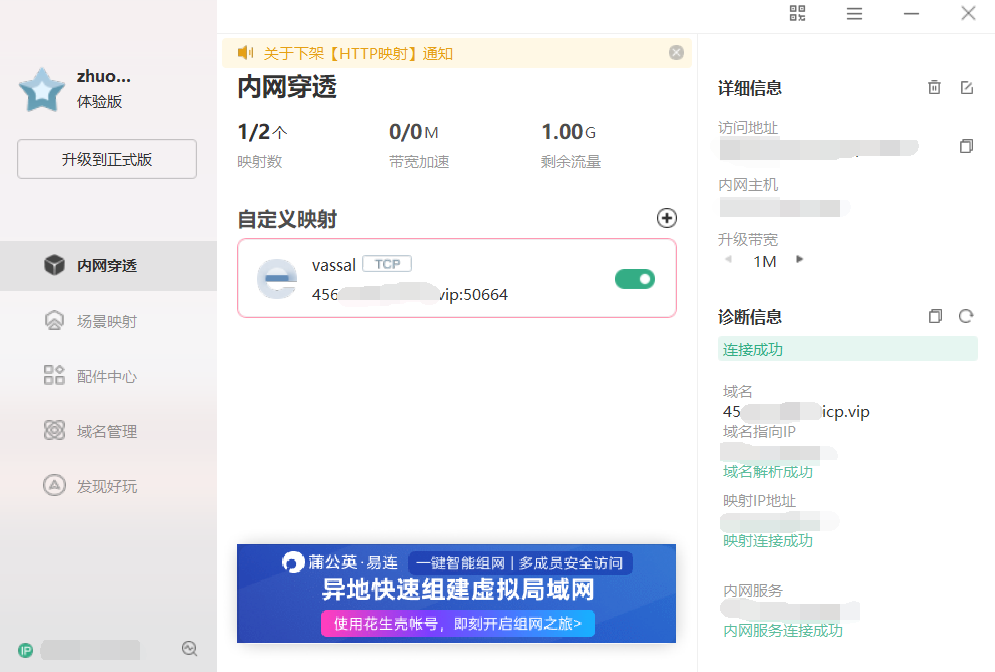This screenshot has height=672, width=995.
Task: Click the 体验版 edition label
Action: pos(99,102)
